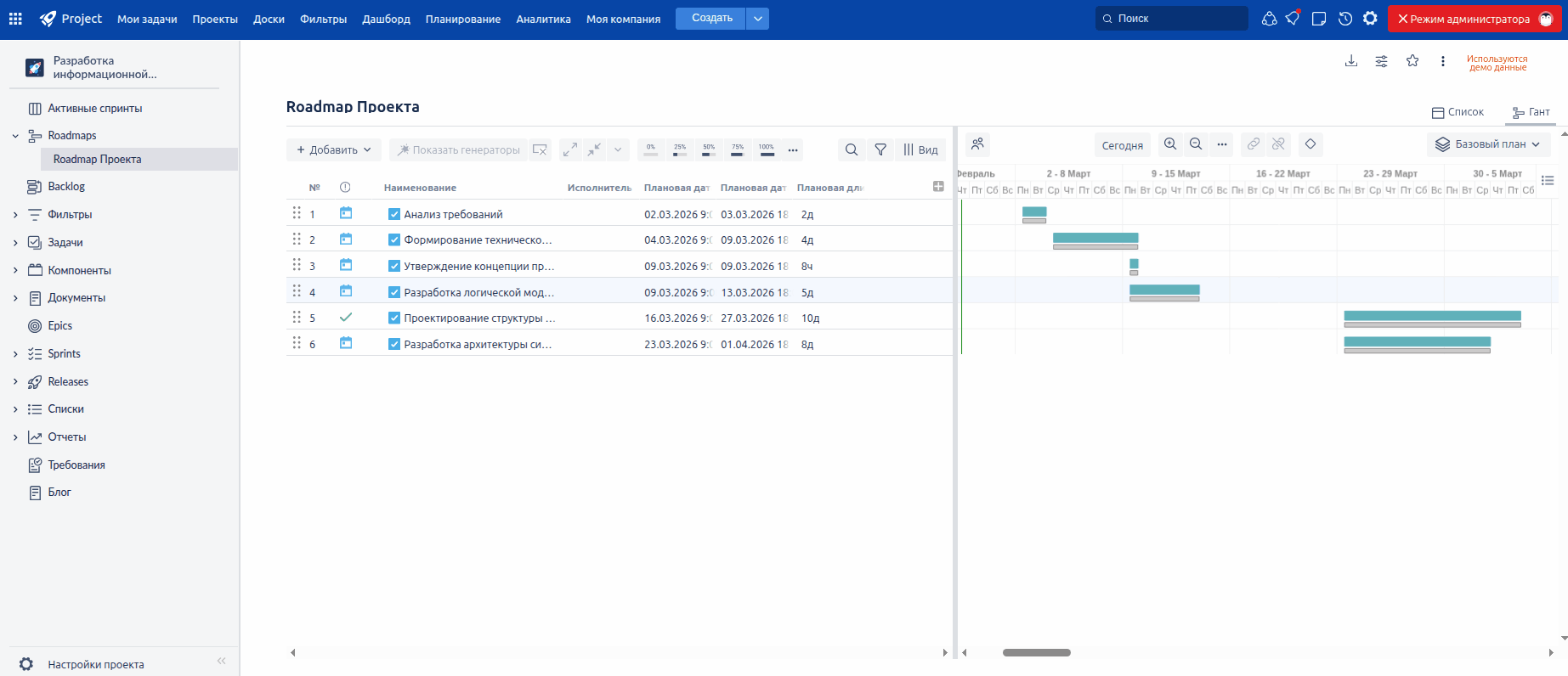The width and height of the screenshot is (1568, 676).
Task: Open 'Дашборд' in the top menu
Action: 386,19
